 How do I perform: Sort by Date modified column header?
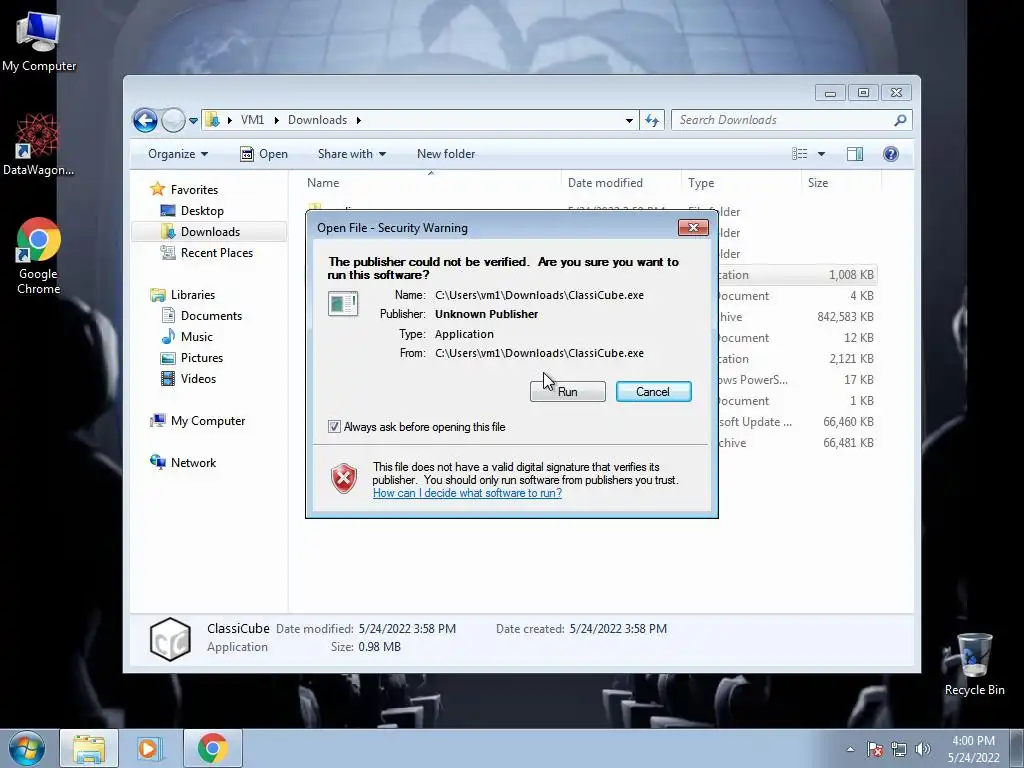point(620,183)
